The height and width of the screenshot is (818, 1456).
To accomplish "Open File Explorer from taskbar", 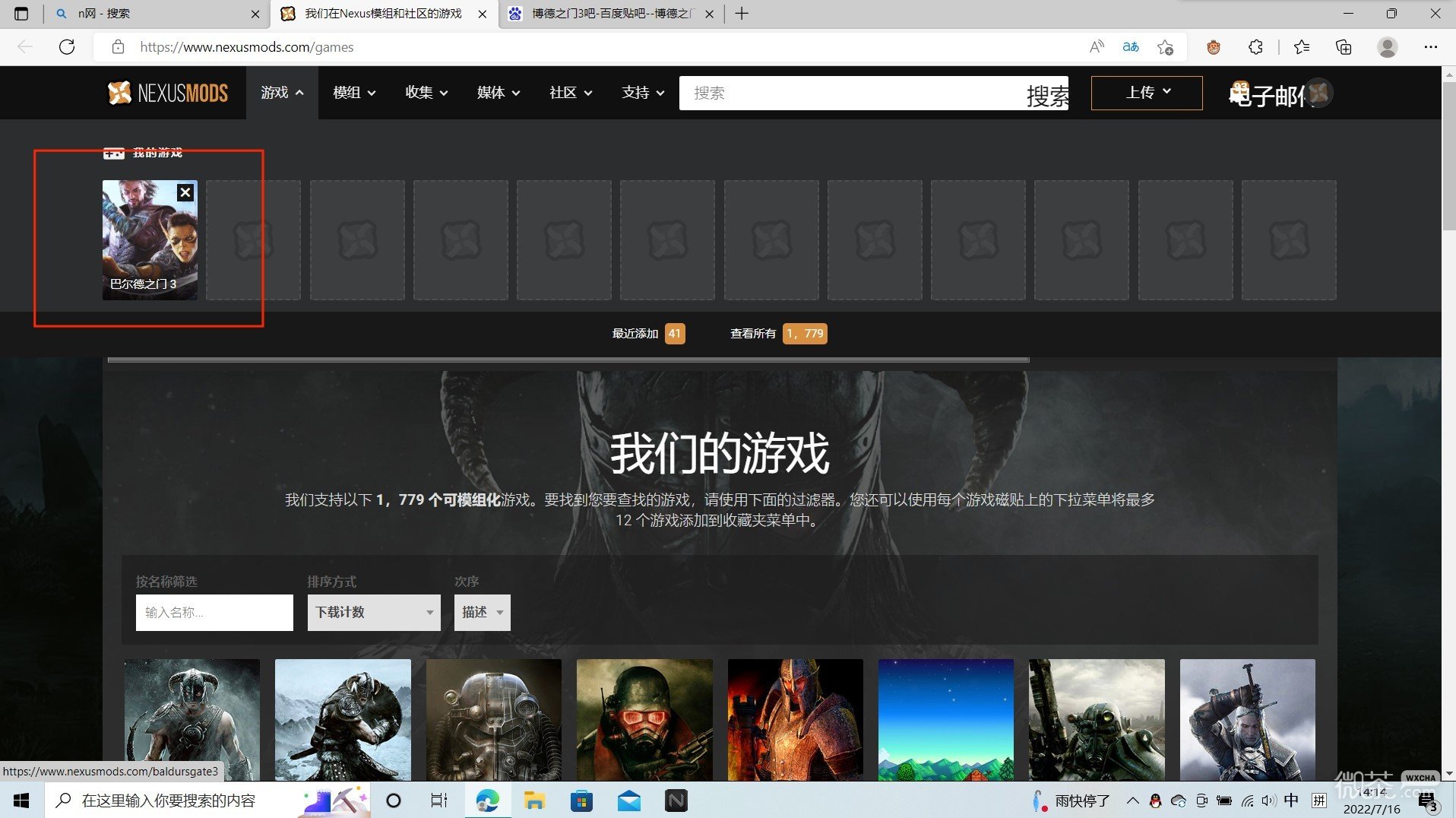I will pos(534,801).
